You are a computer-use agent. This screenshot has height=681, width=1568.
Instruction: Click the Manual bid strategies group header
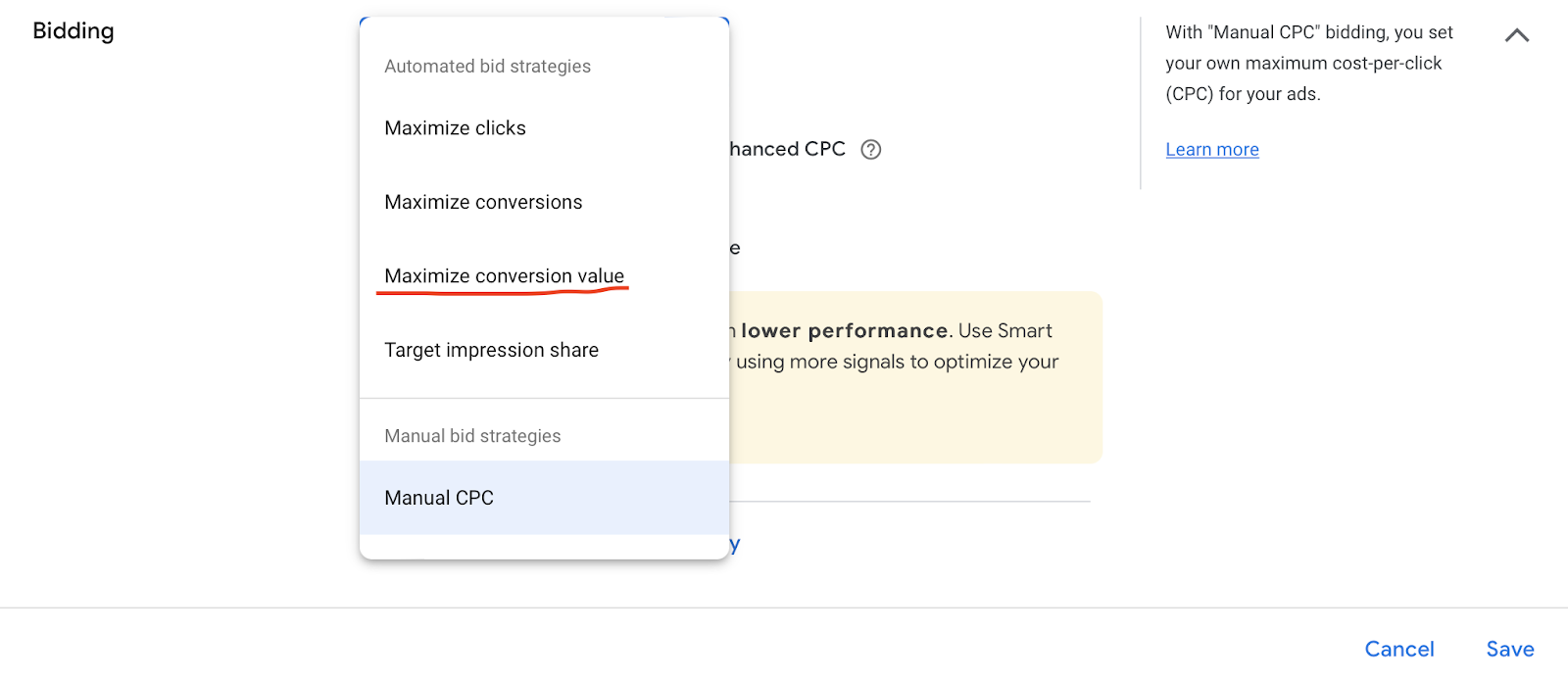tap(472, 436)
